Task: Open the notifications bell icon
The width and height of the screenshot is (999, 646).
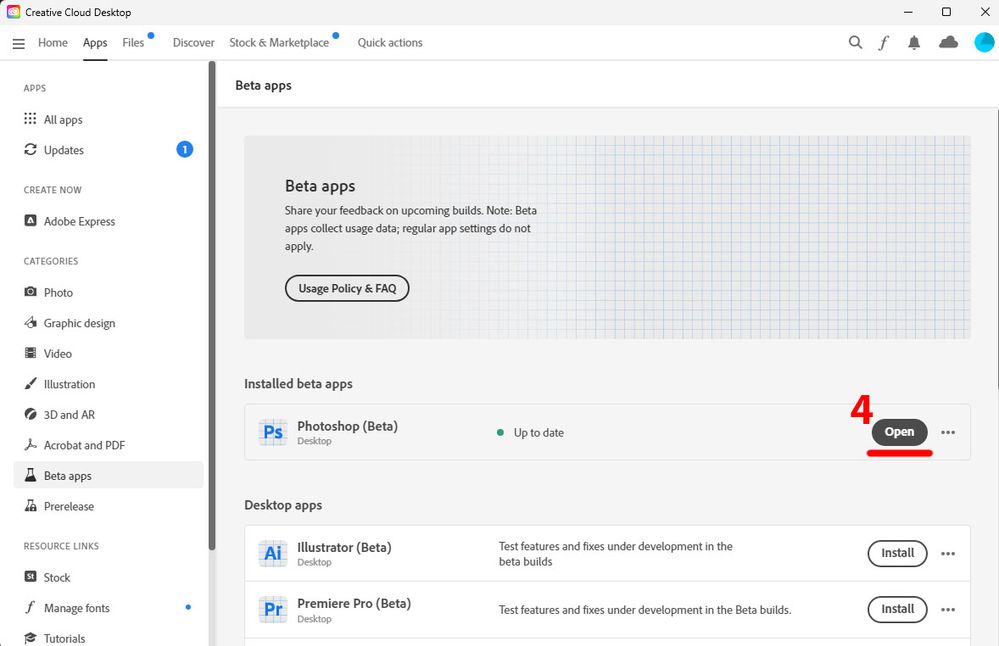Action: tap(914, 43)
